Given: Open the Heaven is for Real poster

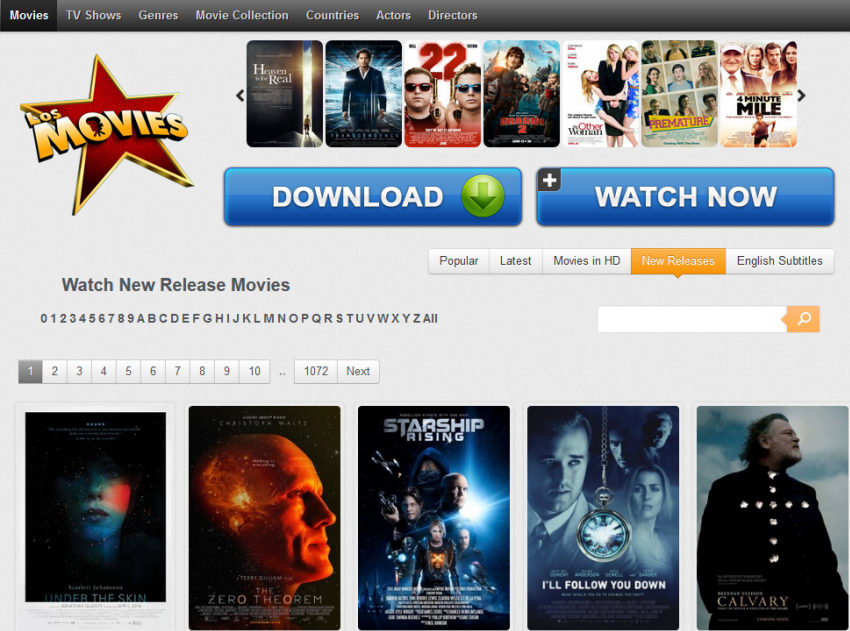Looking at the screenshot, I should [285, 94].
